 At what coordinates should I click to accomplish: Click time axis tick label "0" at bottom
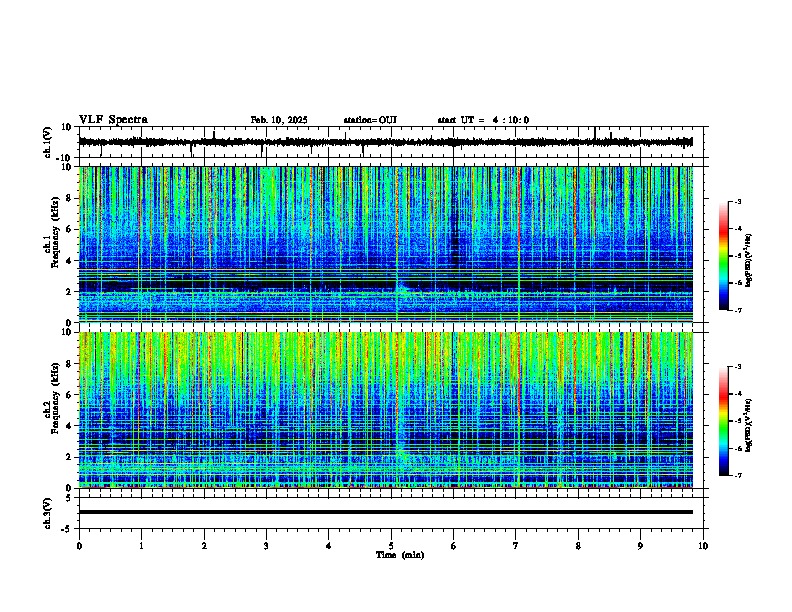tap(79, 546)
